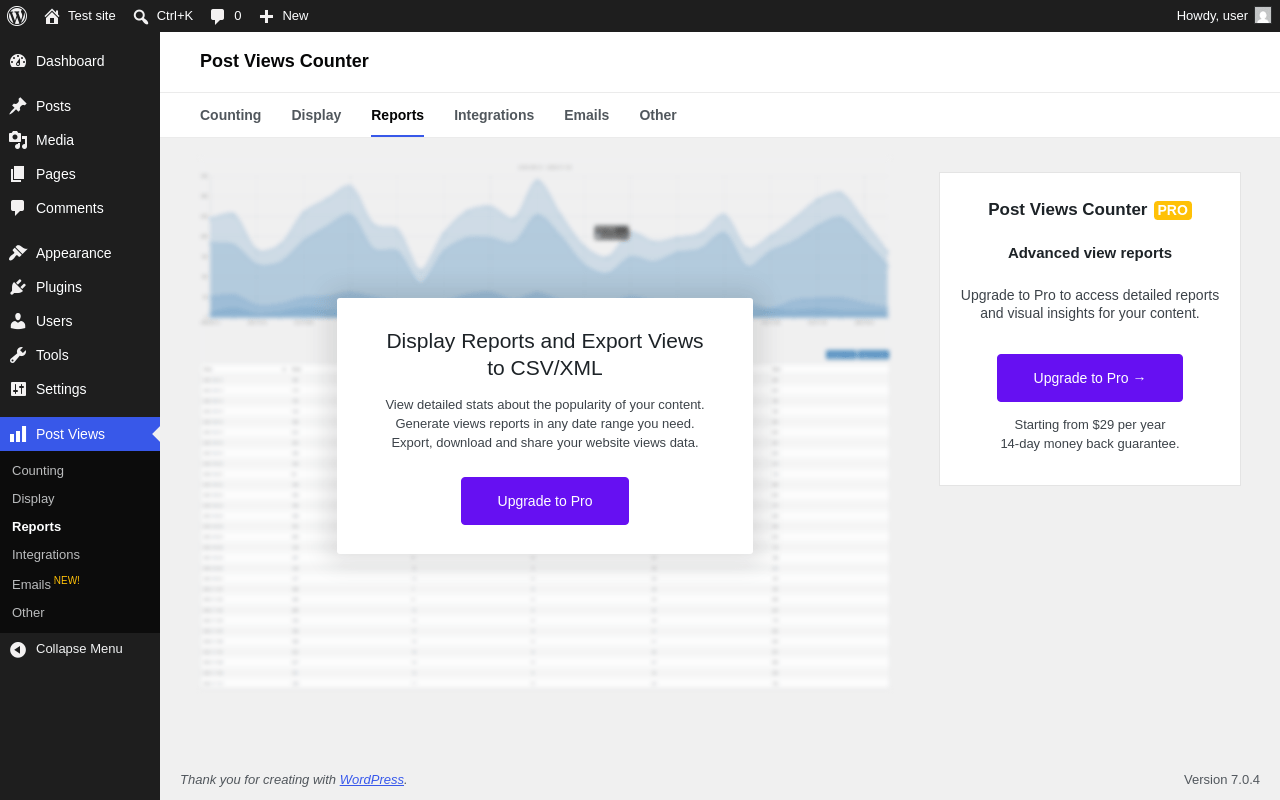
Task: Click the comments bubble icon in admin bar
Action: pos(218,16)
